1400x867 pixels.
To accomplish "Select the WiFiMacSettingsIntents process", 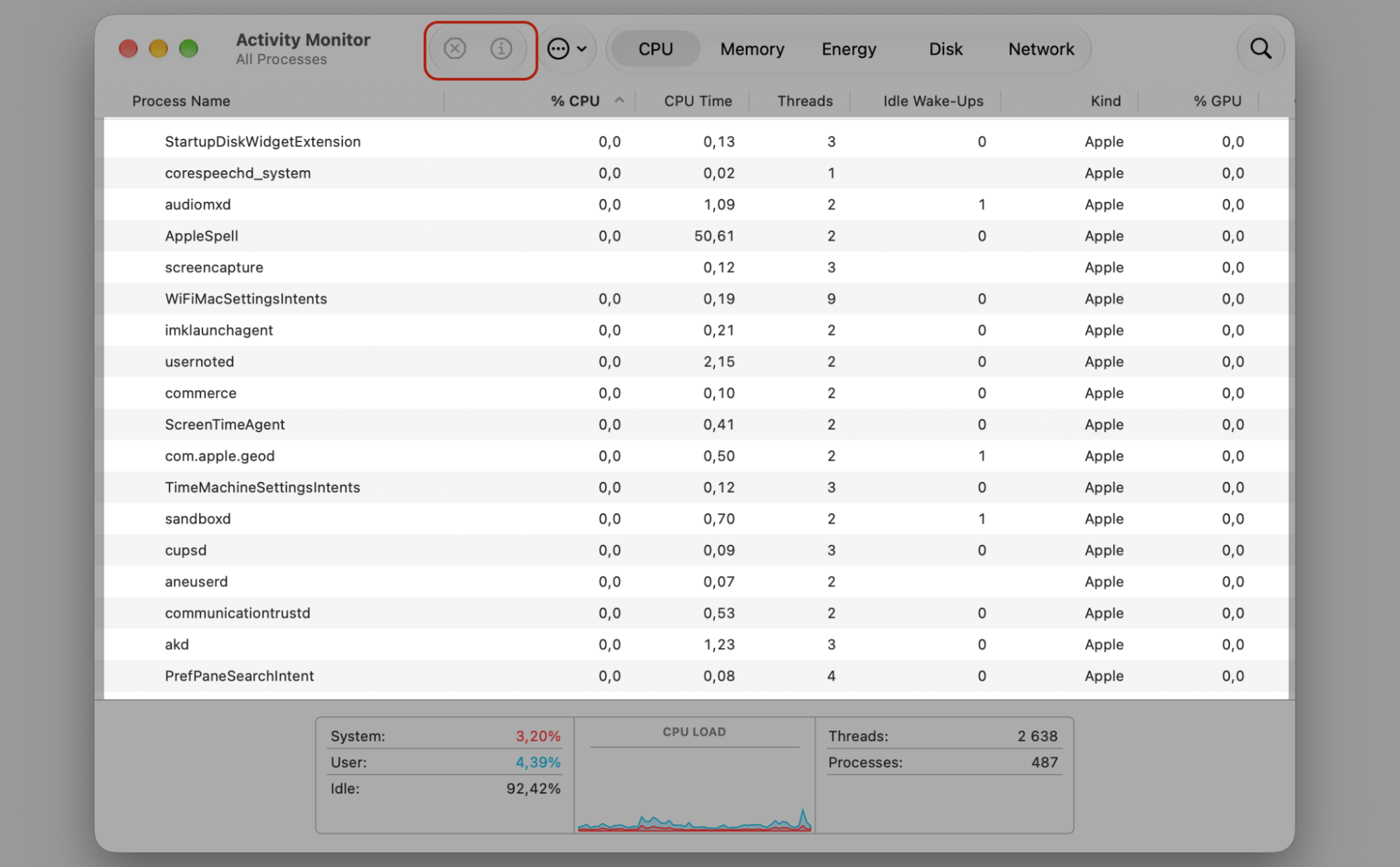I will (x=696, y=299).
